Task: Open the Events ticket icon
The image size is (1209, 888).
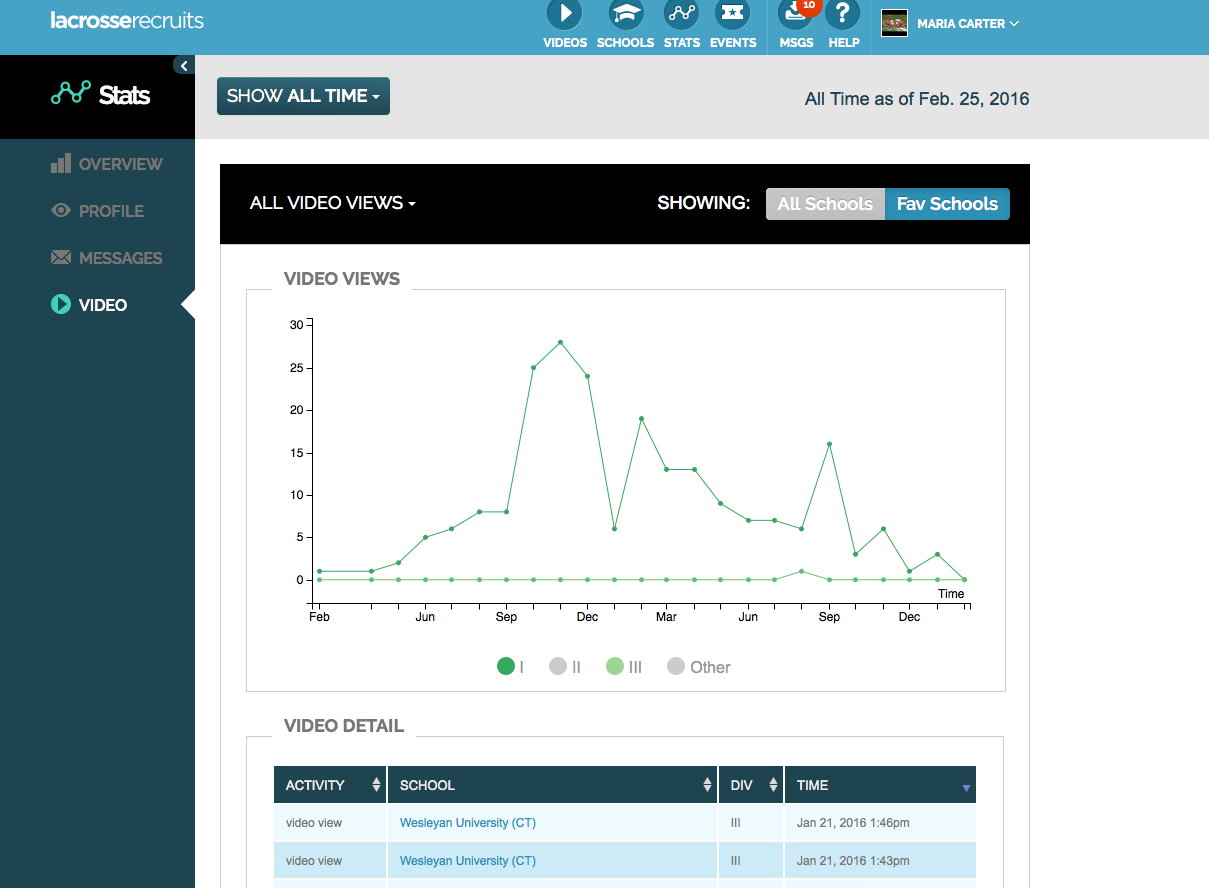Action: click(x=733, y=14)
